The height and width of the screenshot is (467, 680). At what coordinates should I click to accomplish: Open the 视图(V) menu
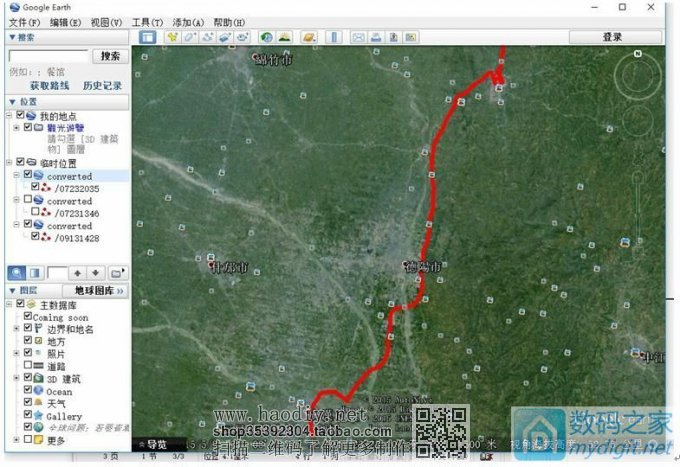tap(105, 21)
